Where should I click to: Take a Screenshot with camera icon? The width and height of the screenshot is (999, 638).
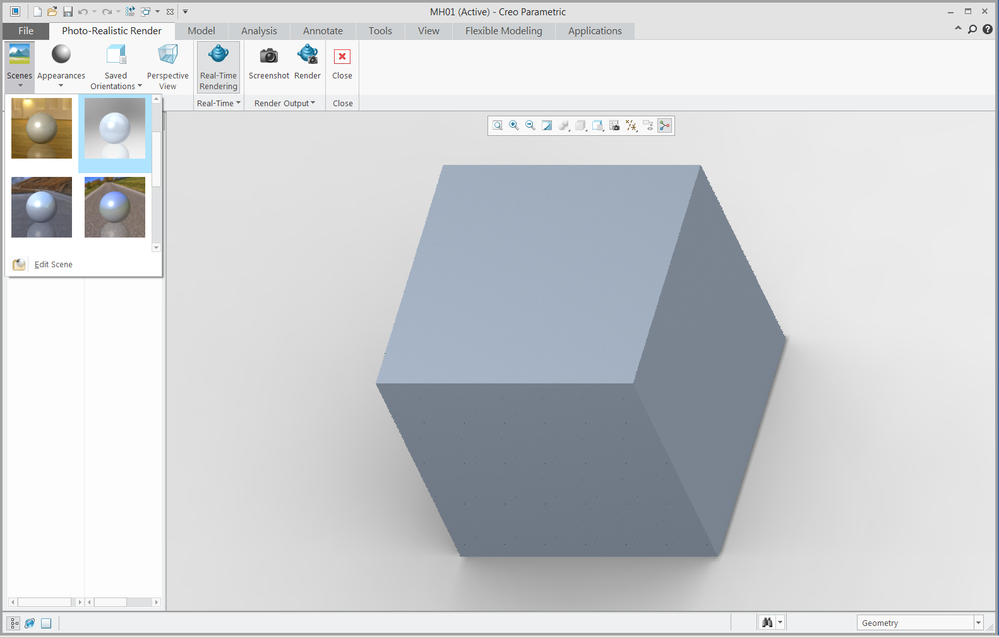(x=268, y=56)
